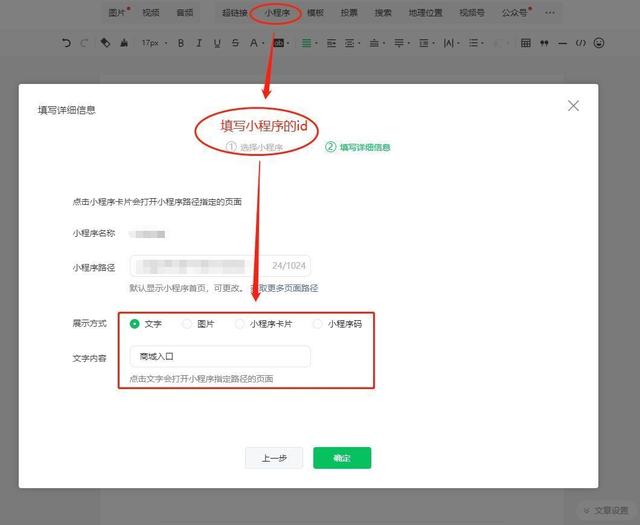640x525 pixels.
Task: Click the dialog title 填写详细信息
Action: [67, 110]
